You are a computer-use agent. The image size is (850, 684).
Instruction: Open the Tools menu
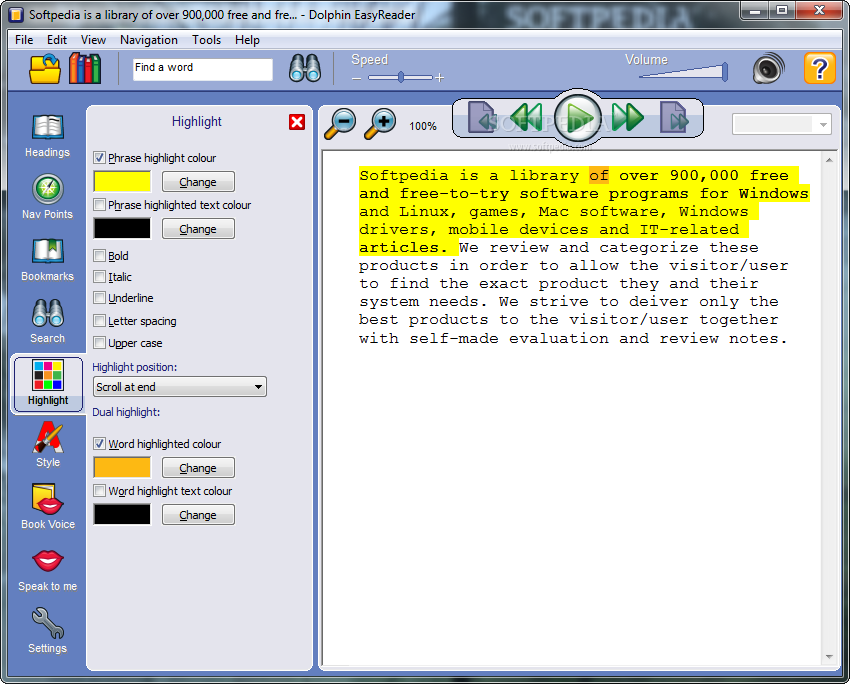[x=207, y=40]
